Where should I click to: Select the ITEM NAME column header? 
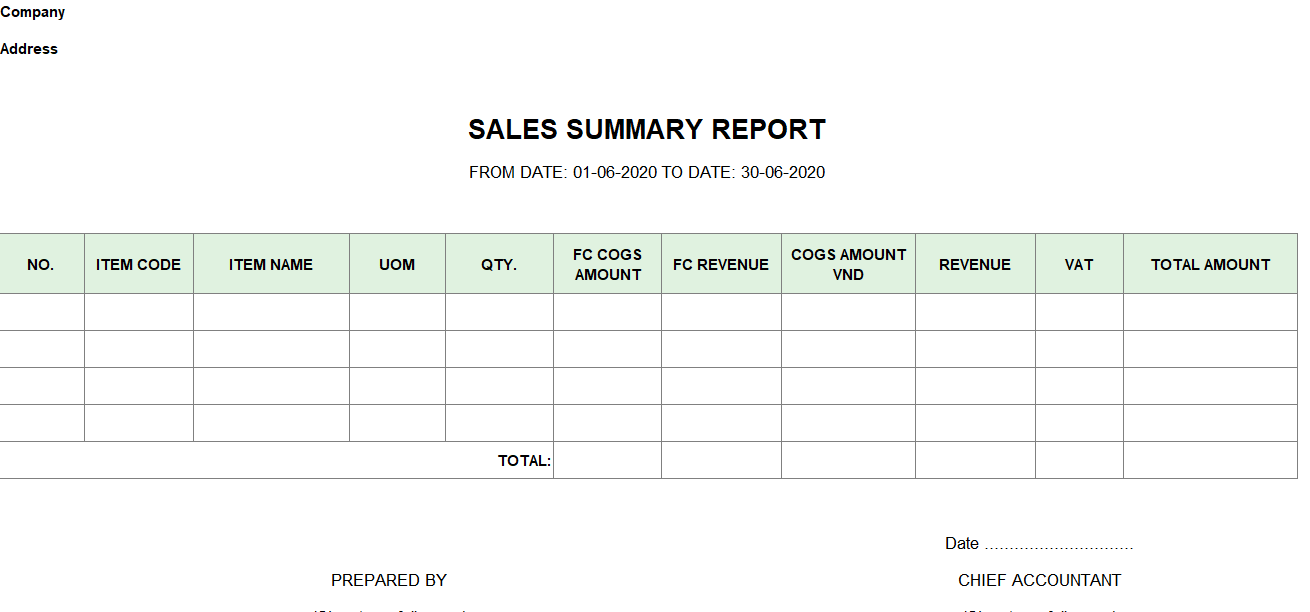coord(271,264)
